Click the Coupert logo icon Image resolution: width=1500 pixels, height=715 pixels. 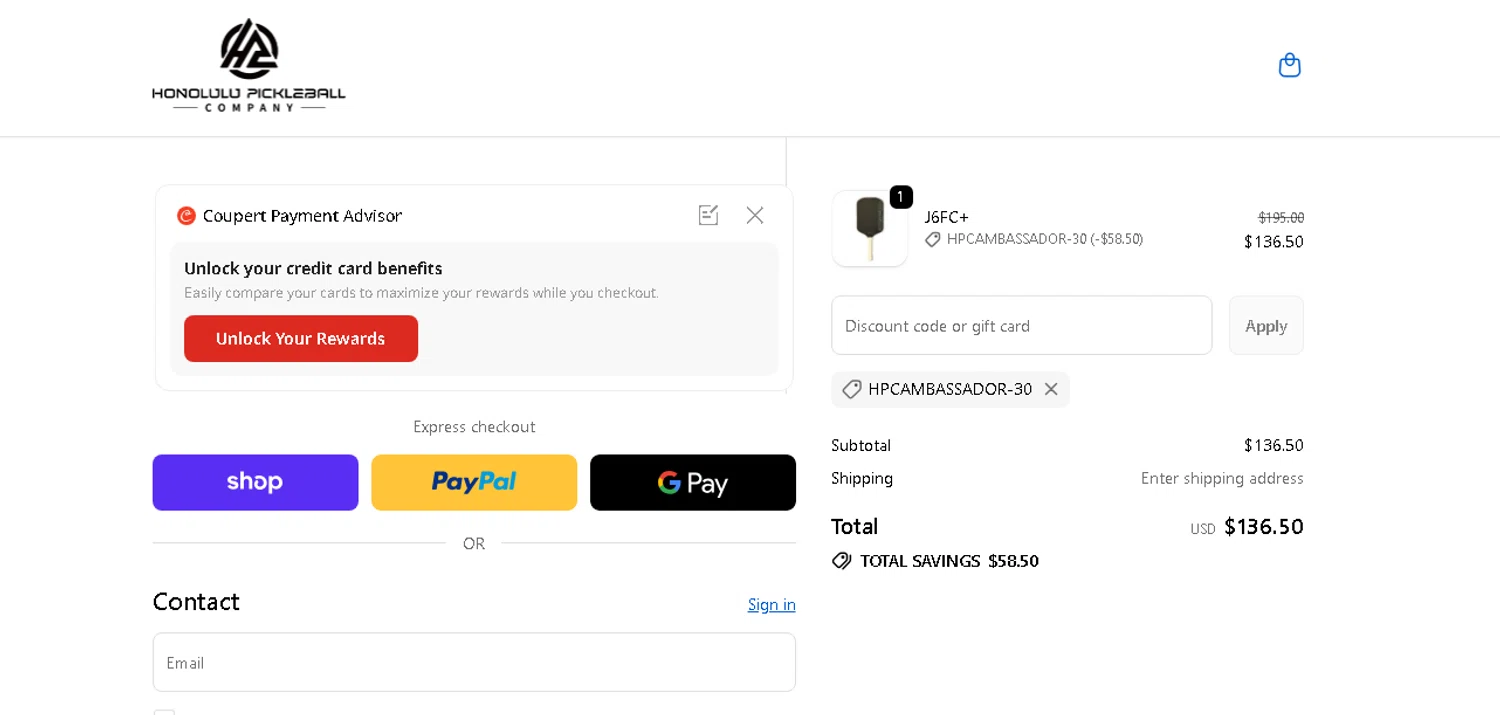[186, 216]
